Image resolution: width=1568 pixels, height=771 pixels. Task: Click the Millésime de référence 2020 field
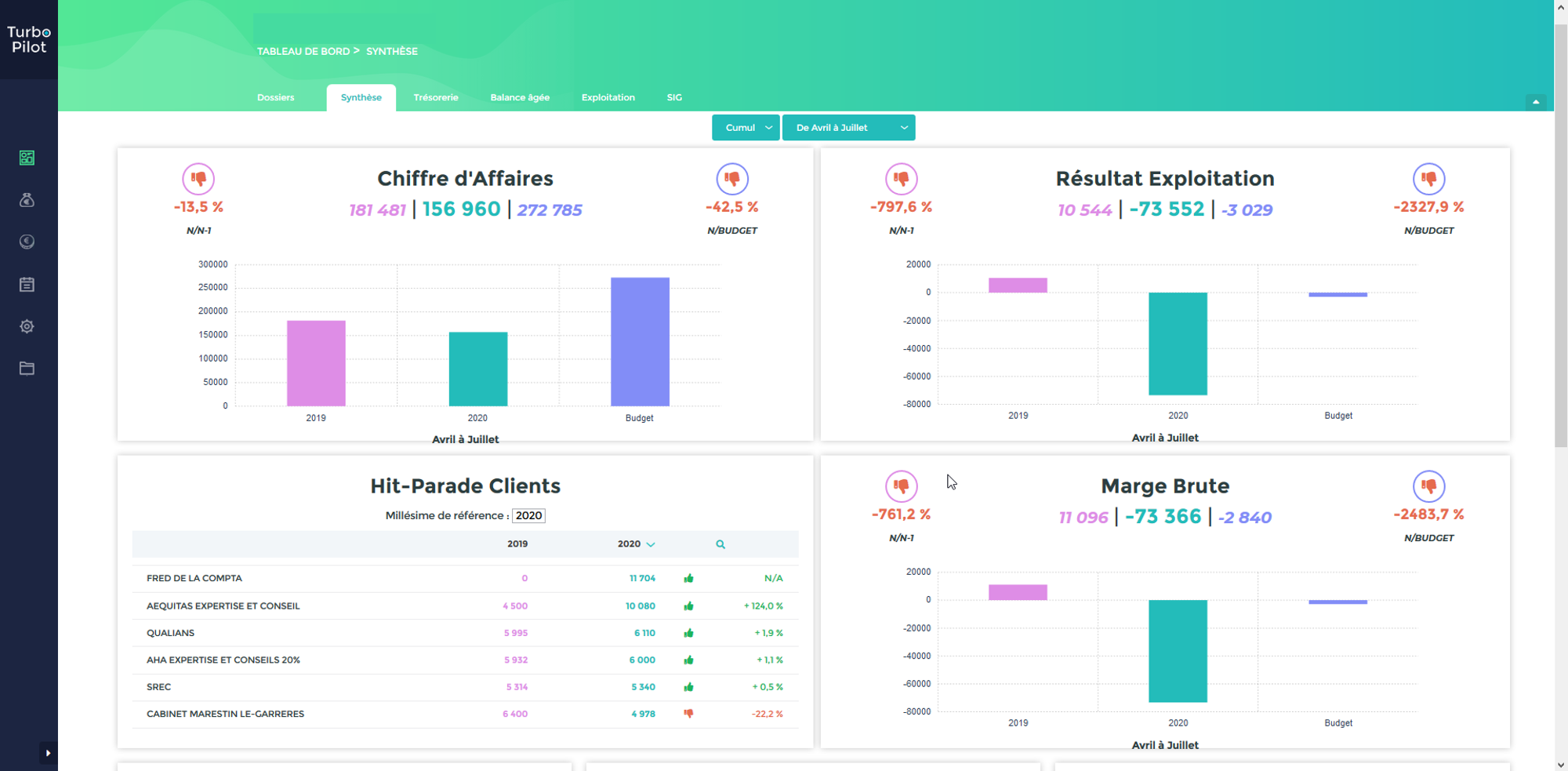tap(528, 516)
